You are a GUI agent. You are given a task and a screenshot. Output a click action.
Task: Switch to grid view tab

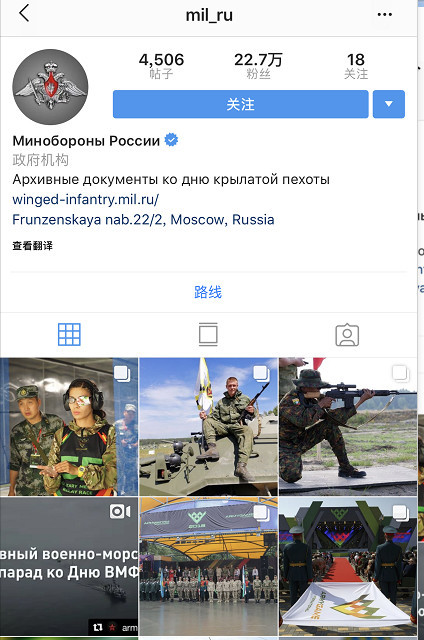[x=69, y=334]
